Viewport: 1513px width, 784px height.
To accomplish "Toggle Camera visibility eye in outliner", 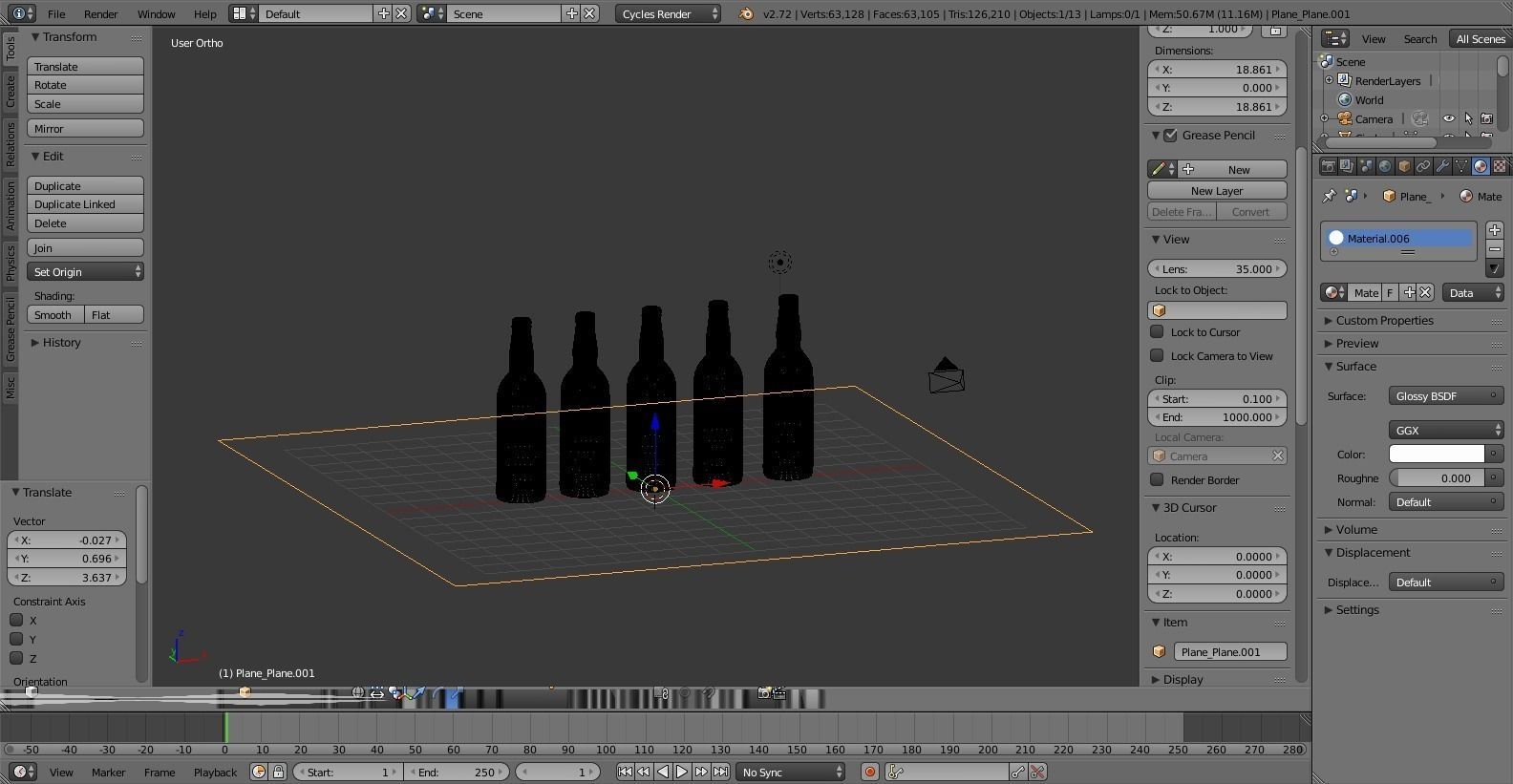I will click(x=1448, y=118).
